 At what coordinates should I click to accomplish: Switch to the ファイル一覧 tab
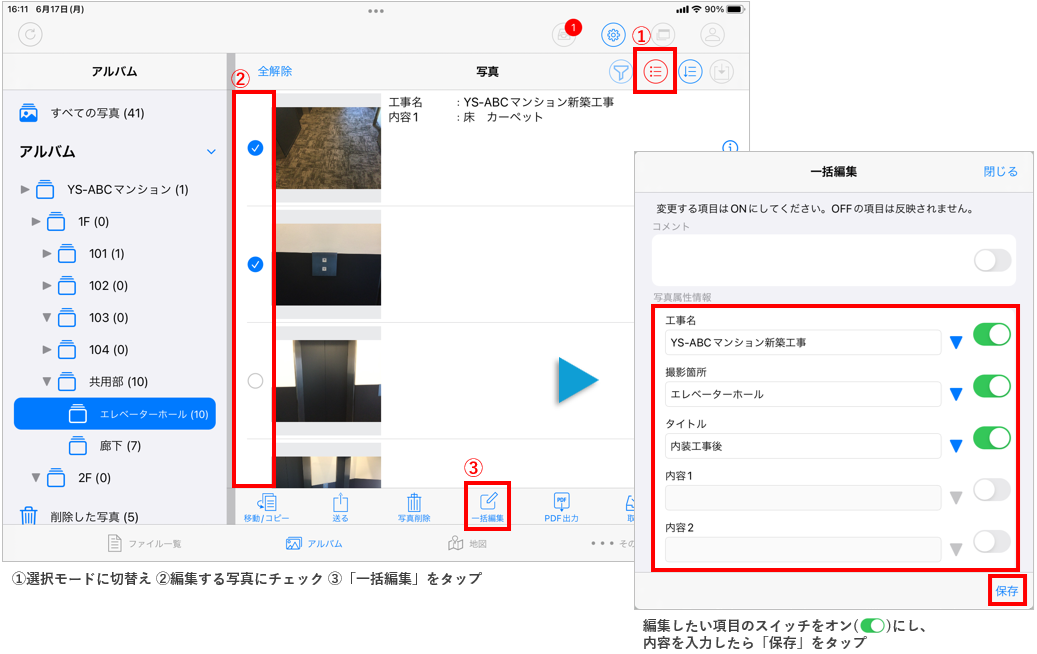pos(144,544)
